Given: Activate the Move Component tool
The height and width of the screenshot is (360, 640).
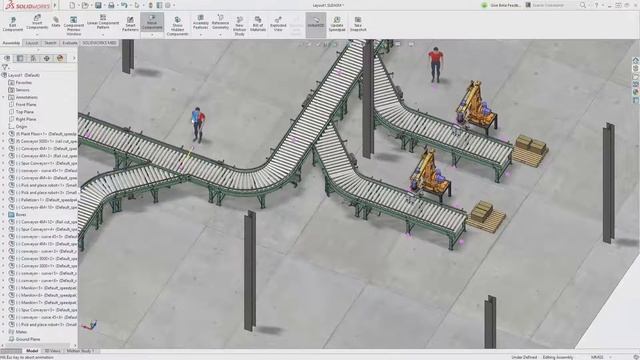Looking at the screenshot, I should (152, 22).
